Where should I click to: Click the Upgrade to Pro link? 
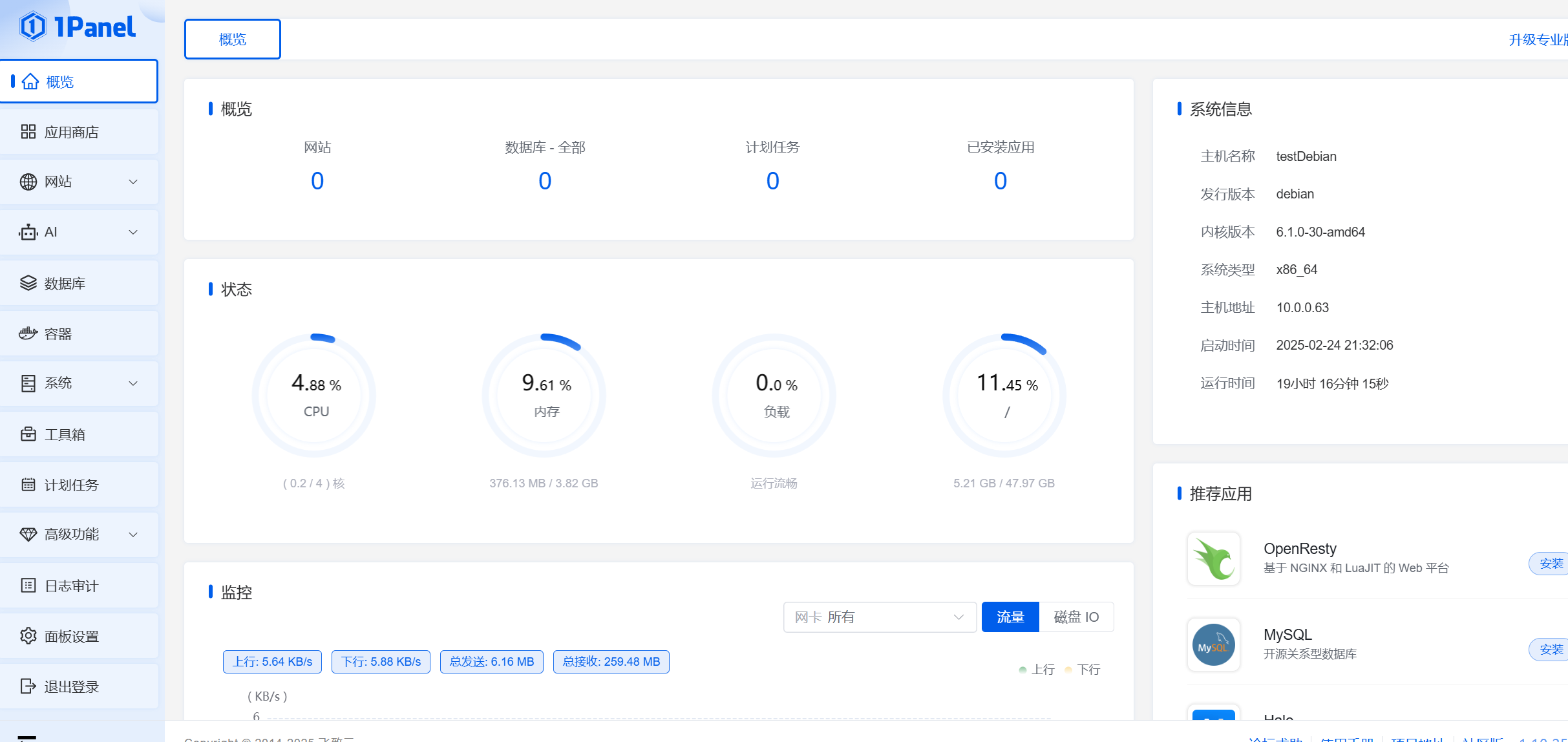click(x=1537, y=40)
